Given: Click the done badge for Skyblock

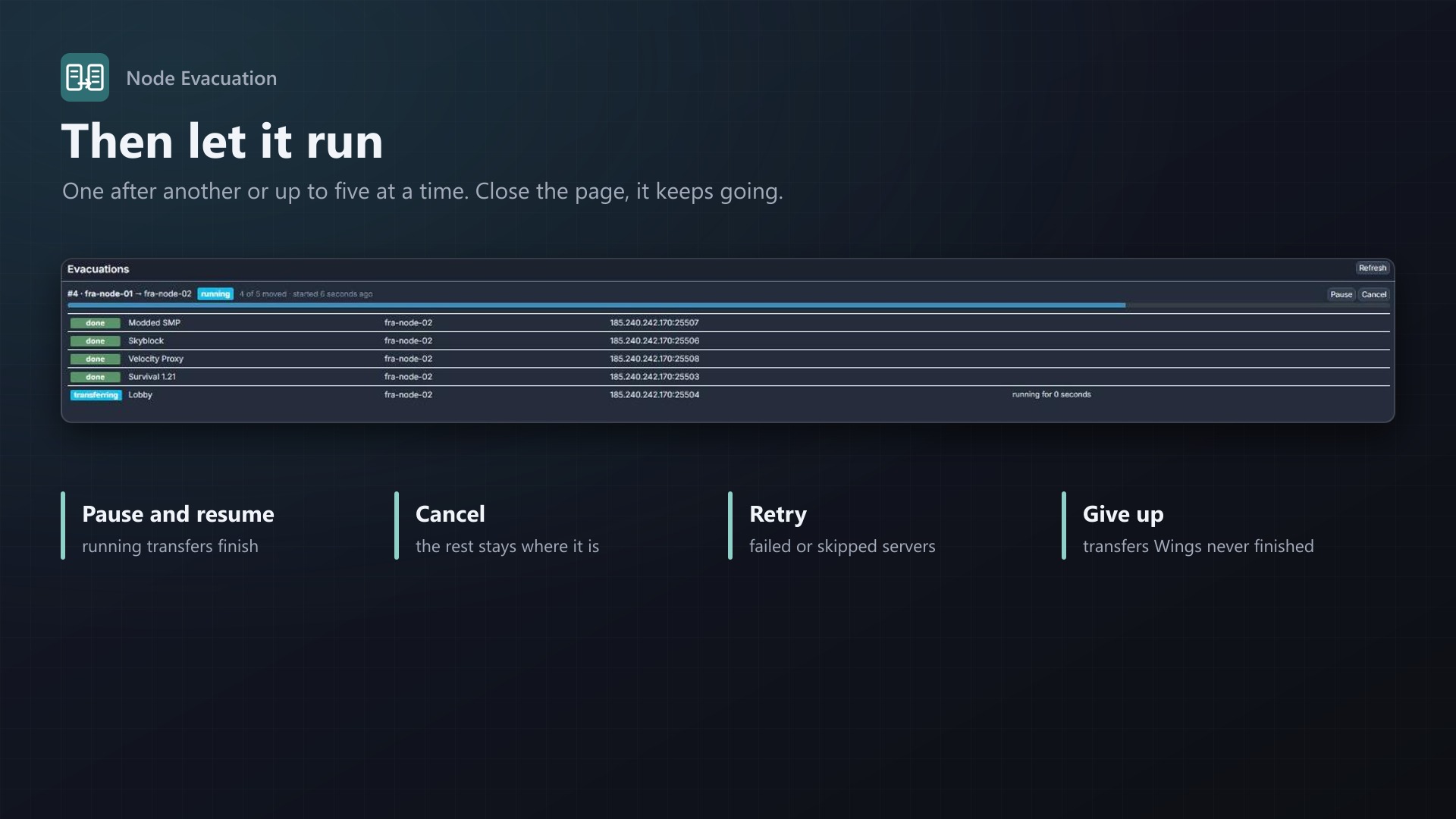Looking at the screenshot, I should (x=95, y=341).
